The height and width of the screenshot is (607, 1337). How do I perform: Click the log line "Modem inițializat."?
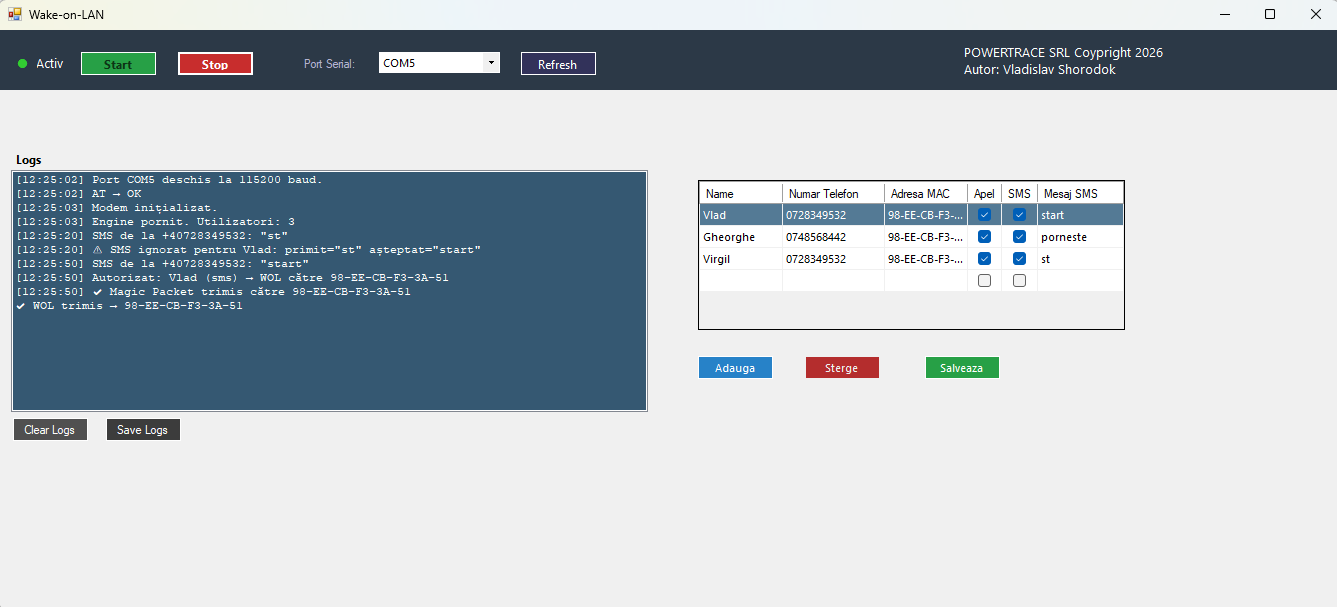click(116, 208)
